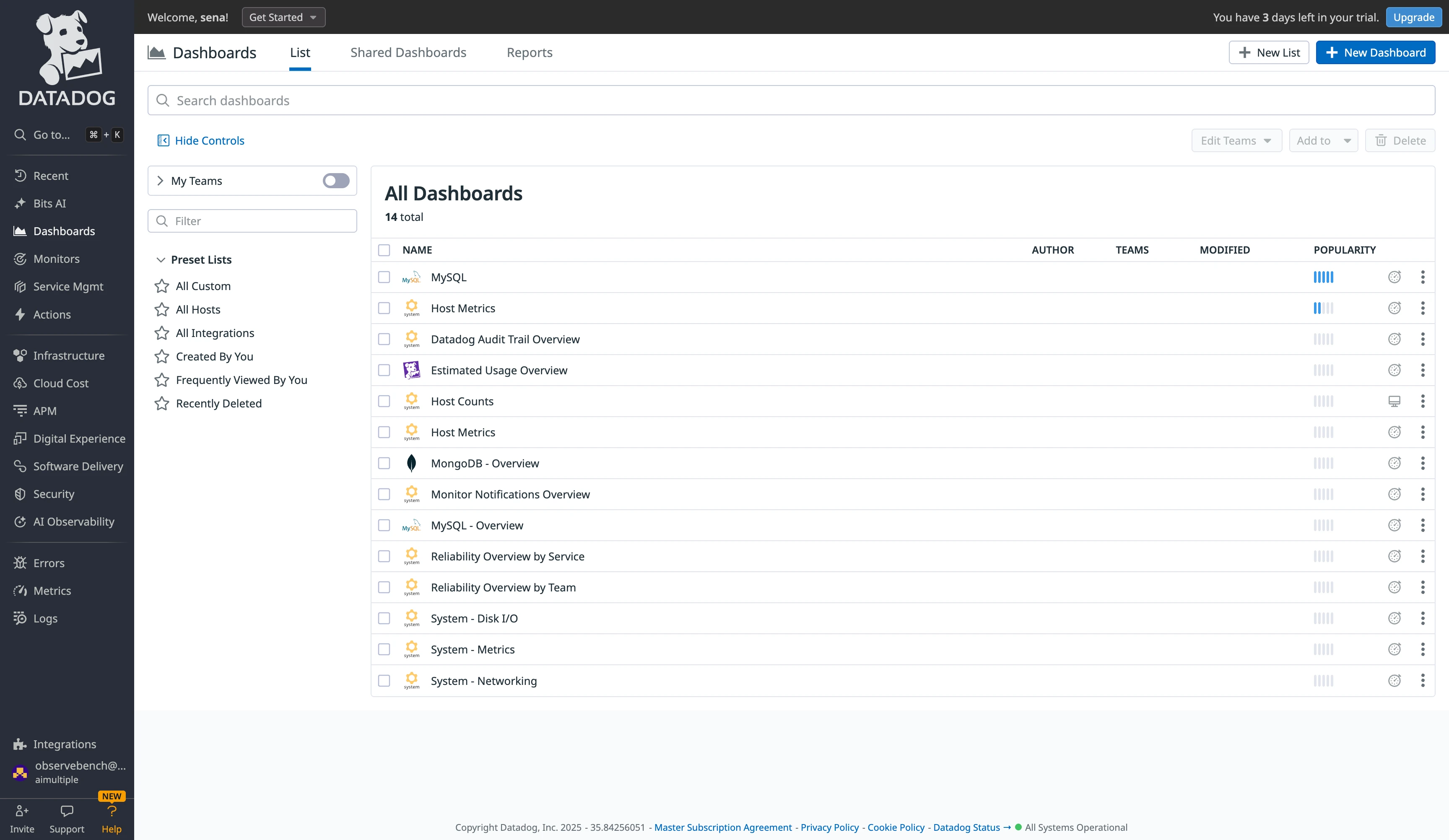Click Invite at bottom of sidebar
This screenshot has width=1449, height=840.
(x=22, y=819)
